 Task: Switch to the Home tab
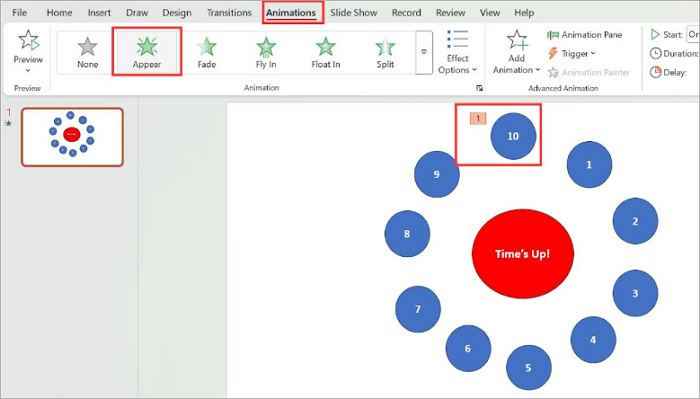pos(59,12)
